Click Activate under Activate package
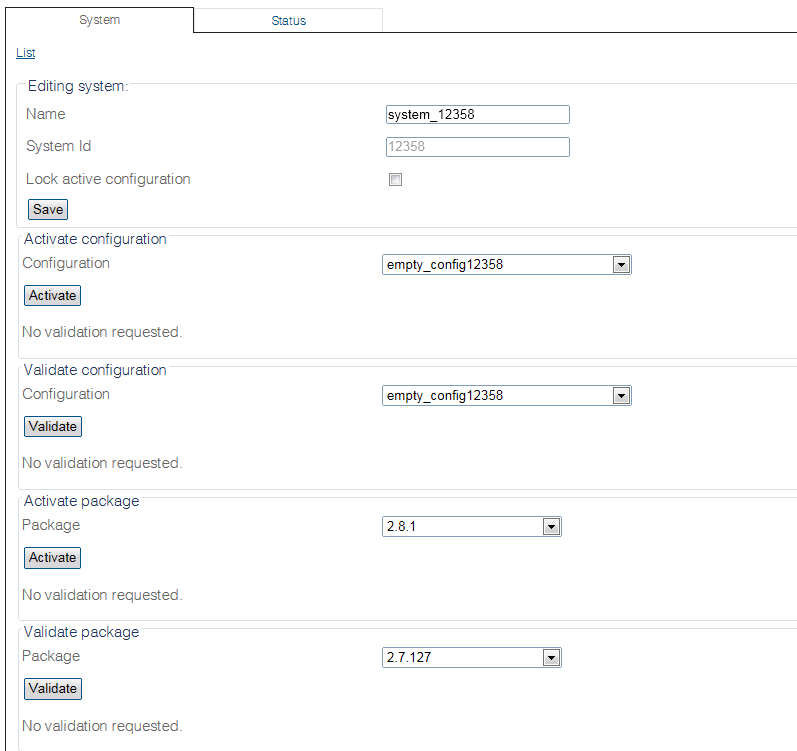This screenshot has height=751, width=797. [x=52, y=558]
